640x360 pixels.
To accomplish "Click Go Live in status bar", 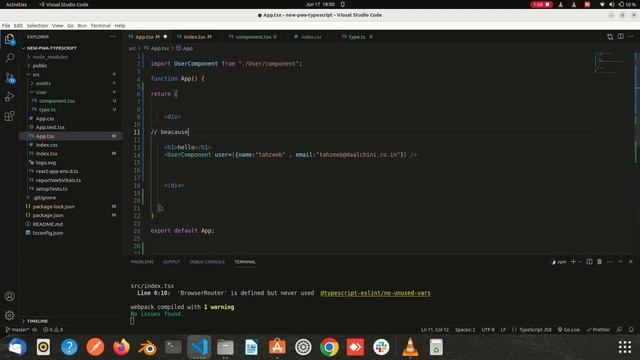I will (x=569, y=329).
